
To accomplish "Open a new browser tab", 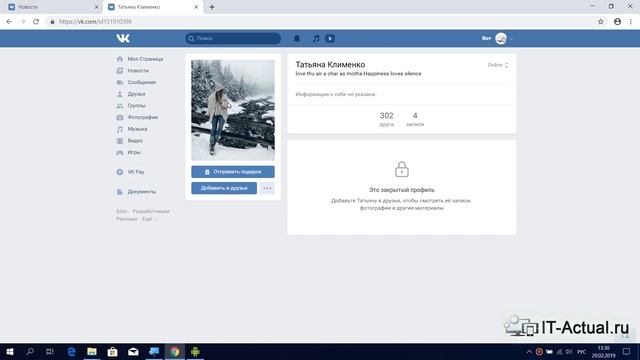I will [x=212, y=7].
